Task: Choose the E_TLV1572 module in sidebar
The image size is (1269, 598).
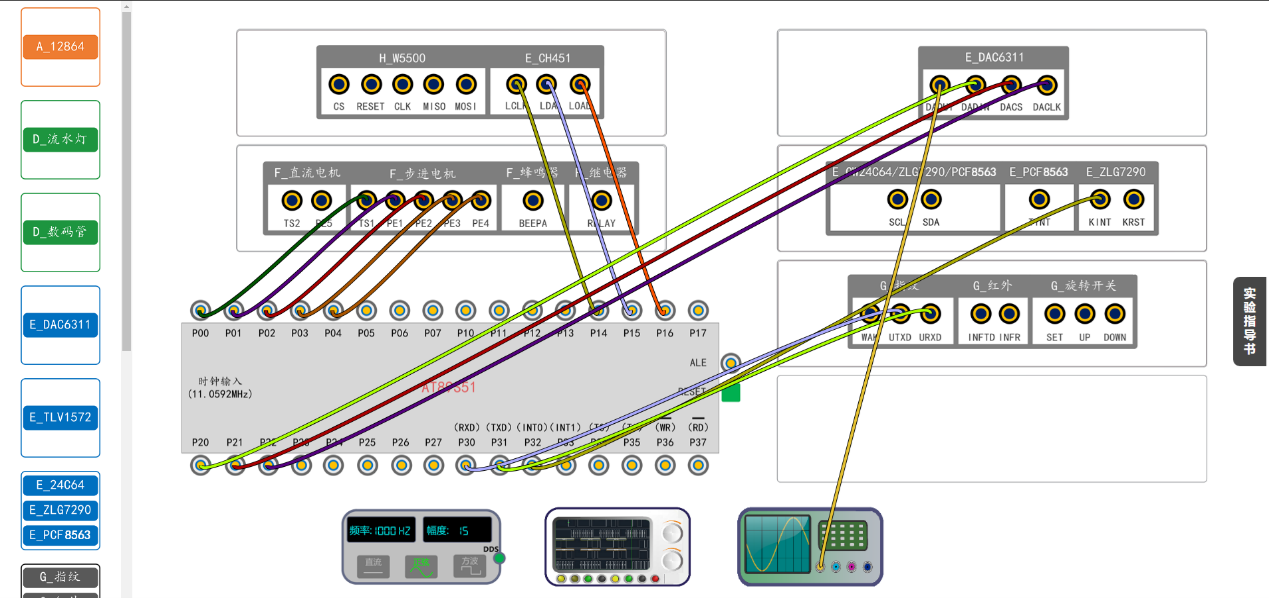Action: click(60, 417)
